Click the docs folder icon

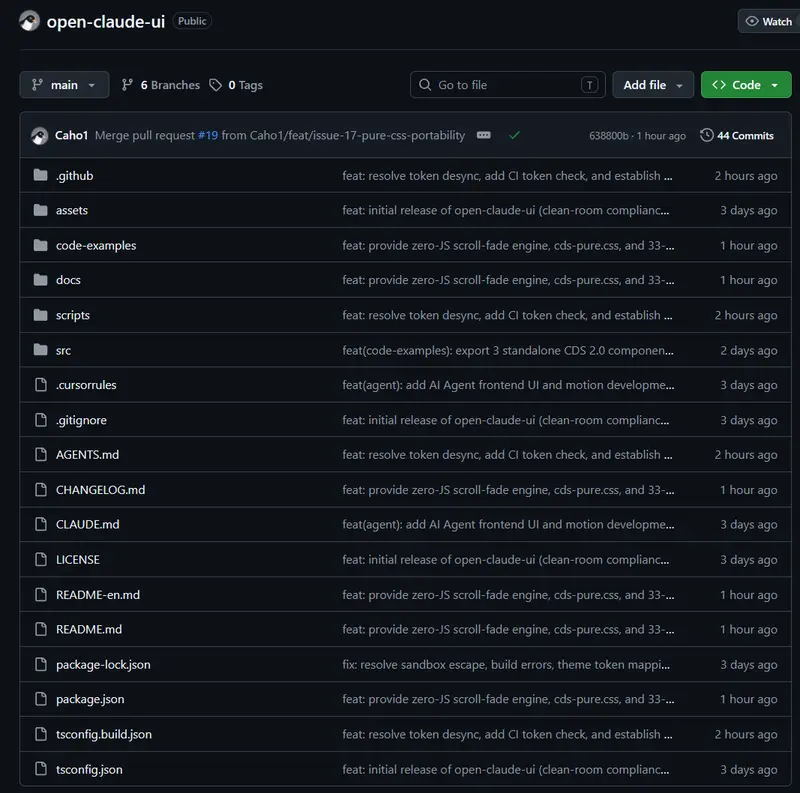40,280
